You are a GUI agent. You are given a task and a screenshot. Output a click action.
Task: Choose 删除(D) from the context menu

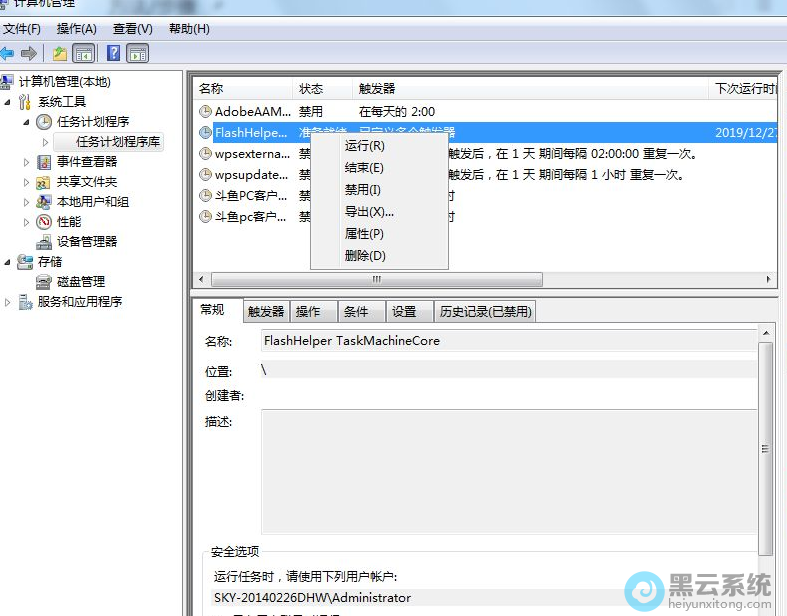pyautogui.click(x=379, y=256)
